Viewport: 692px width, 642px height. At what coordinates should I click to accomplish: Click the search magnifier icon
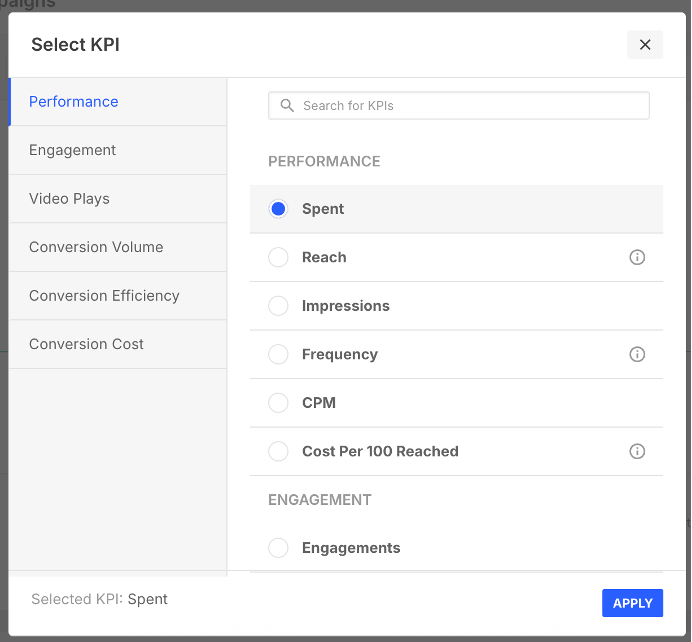point(287,105)
